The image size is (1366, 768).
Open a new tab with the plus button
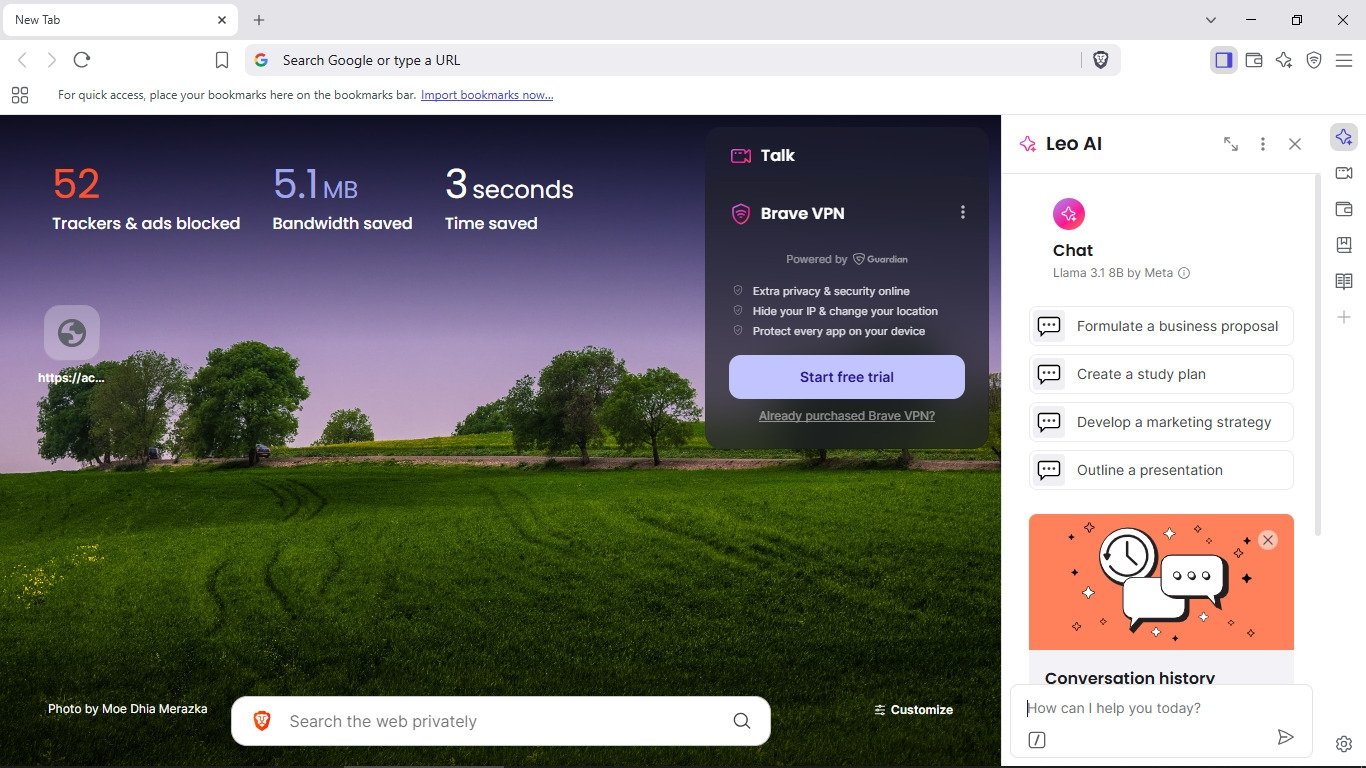point(259,20)
